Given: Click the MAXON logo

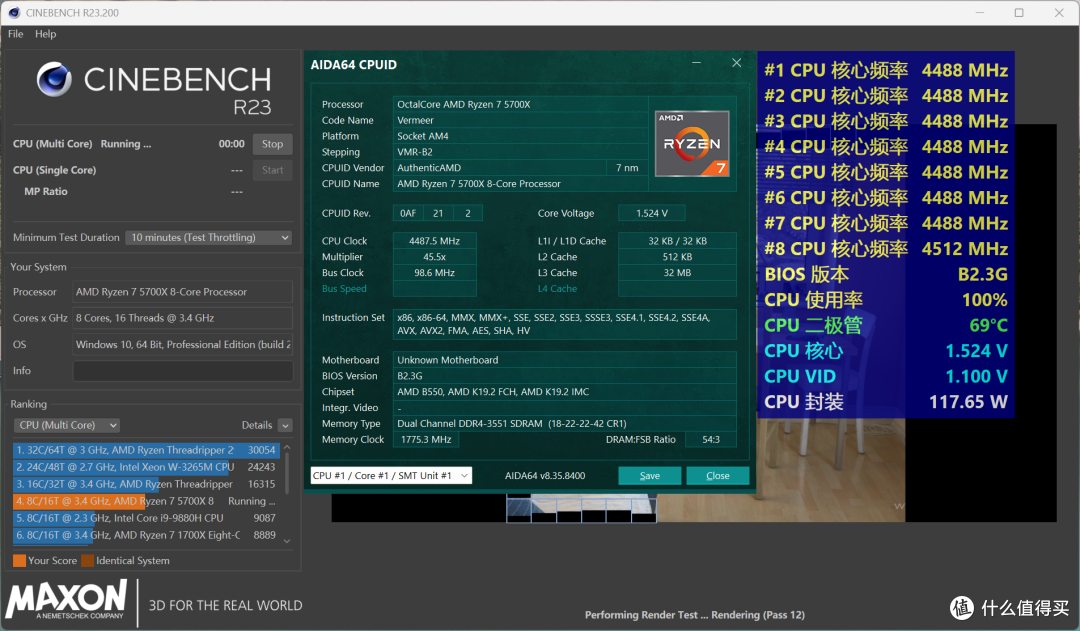Looking at the screenshot, I should point(67,599).
